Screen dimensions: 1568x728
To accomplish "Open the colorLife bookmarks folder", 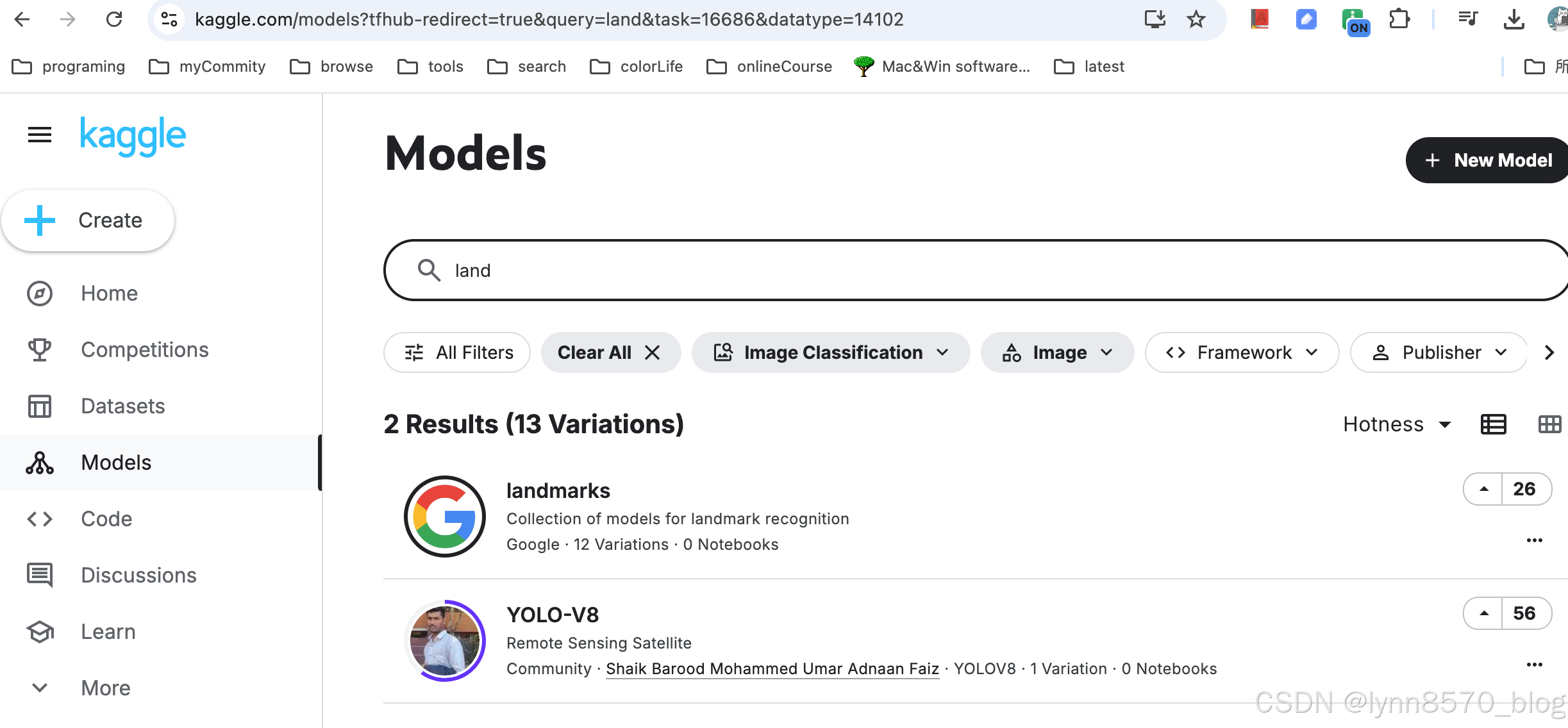I will pos(636,67).
